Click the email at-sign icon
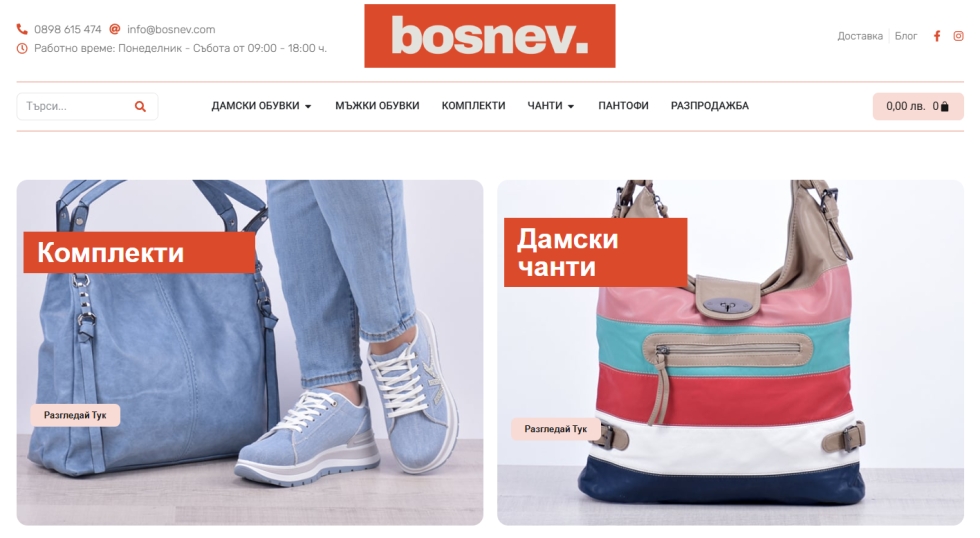This screenshot has width=980, height=538. pyautogui.click(x=114, y=29)
